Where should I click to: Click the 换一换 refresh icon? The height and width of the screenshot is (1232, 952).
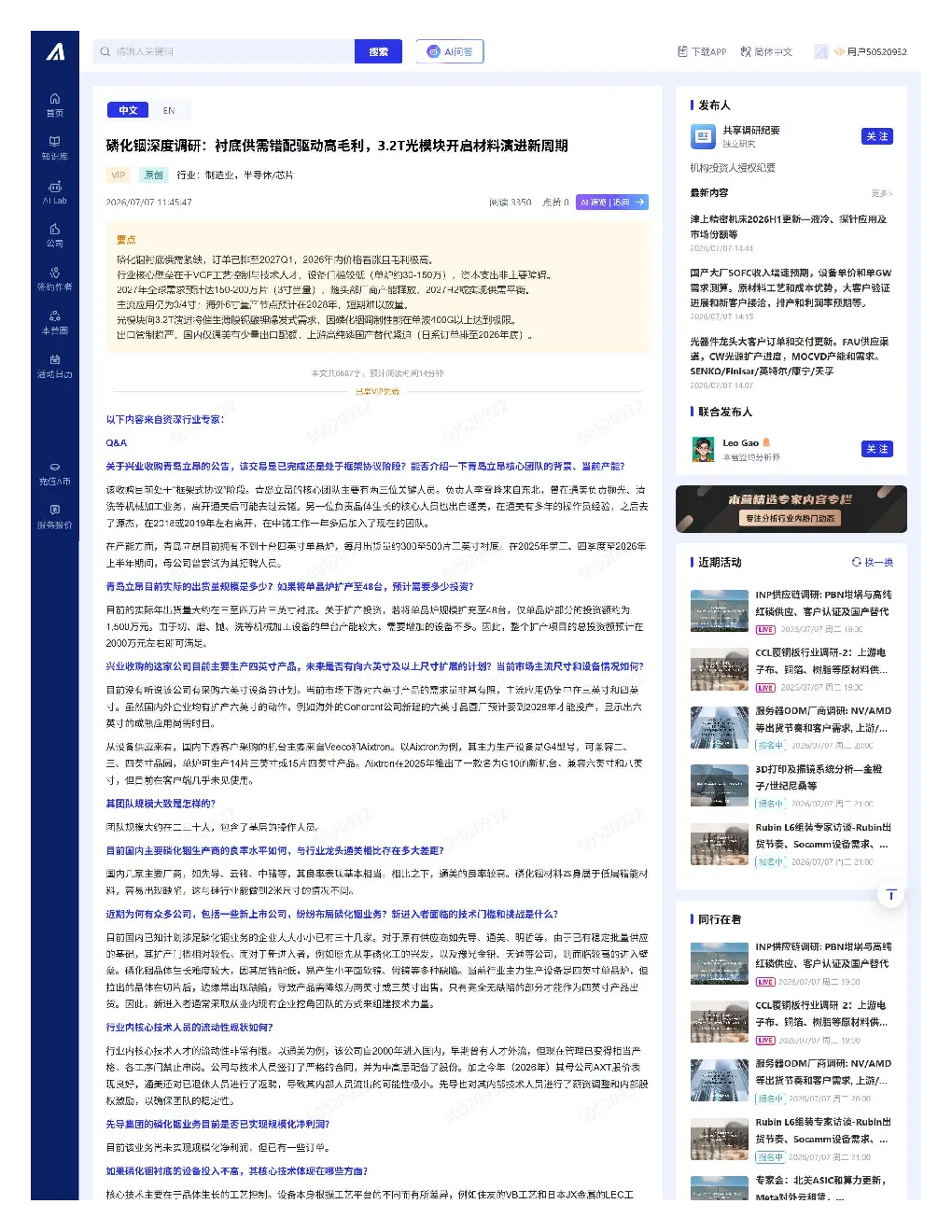pos(856,562)
